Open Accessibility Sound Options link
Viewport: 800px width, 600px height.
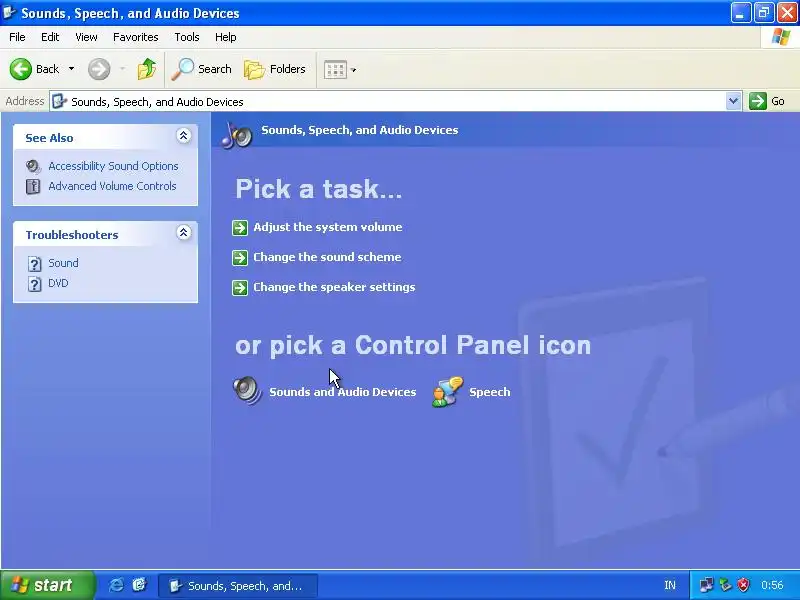pyautogui.click(x=113, y=166)
